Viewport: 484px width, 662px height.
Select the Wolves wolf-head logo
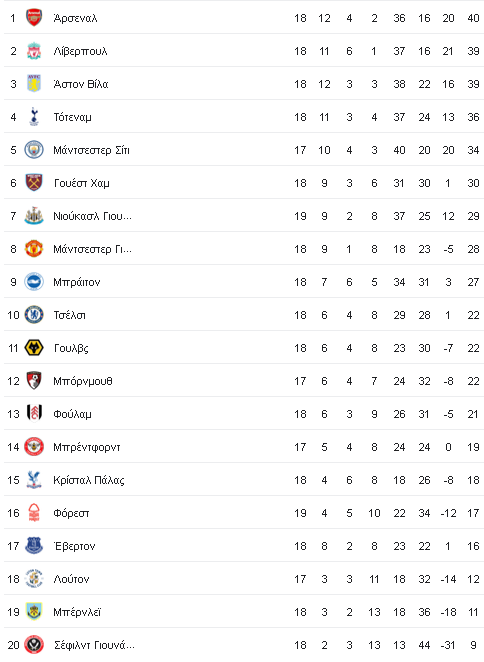[34, 348]
